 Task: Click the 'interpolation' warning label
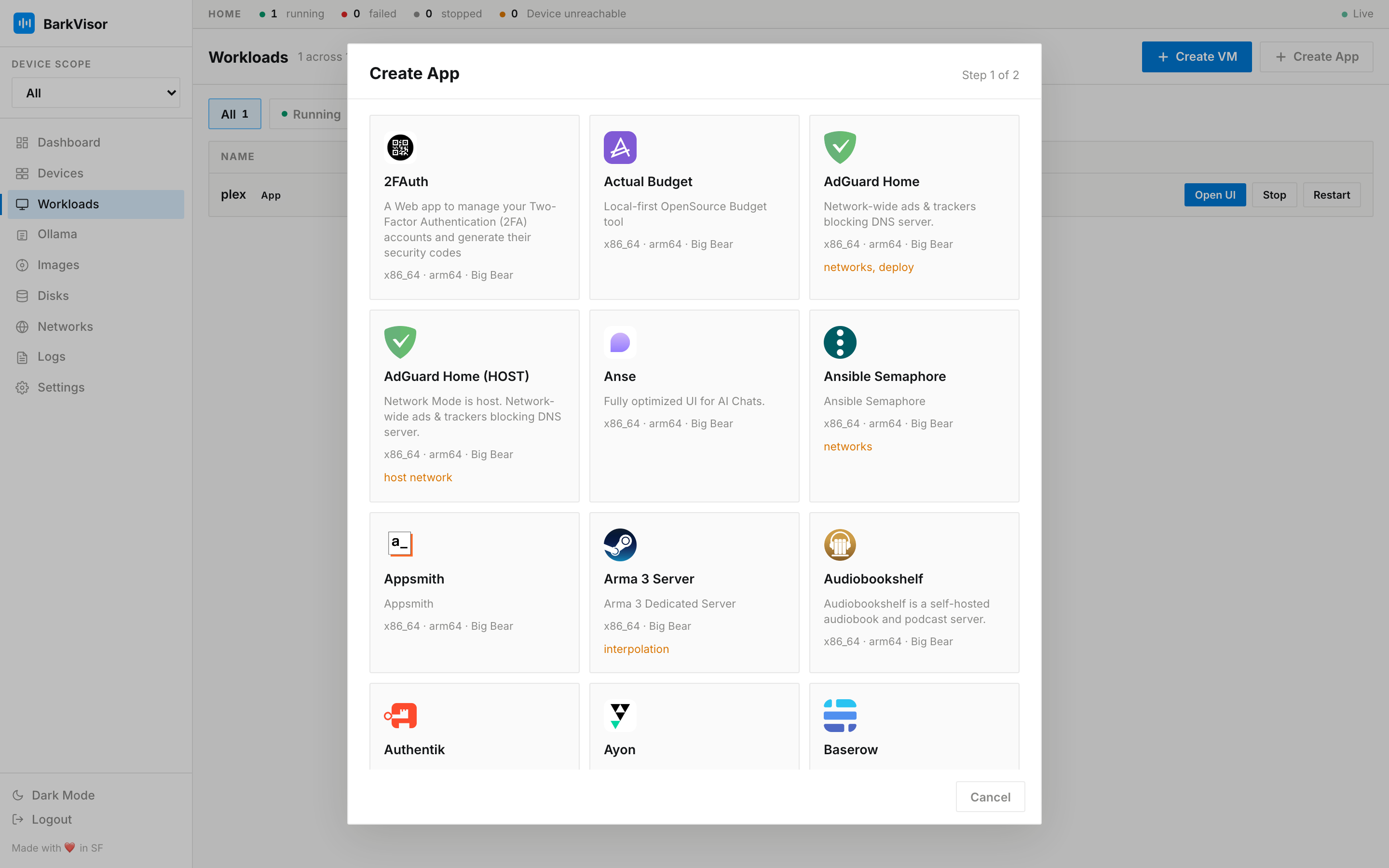point(636,649)
